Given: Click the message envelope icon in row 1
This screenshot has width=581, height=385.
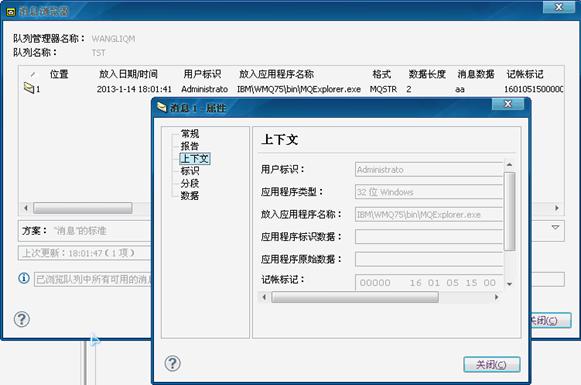Looking at the screenshot, I should [29, 88].
